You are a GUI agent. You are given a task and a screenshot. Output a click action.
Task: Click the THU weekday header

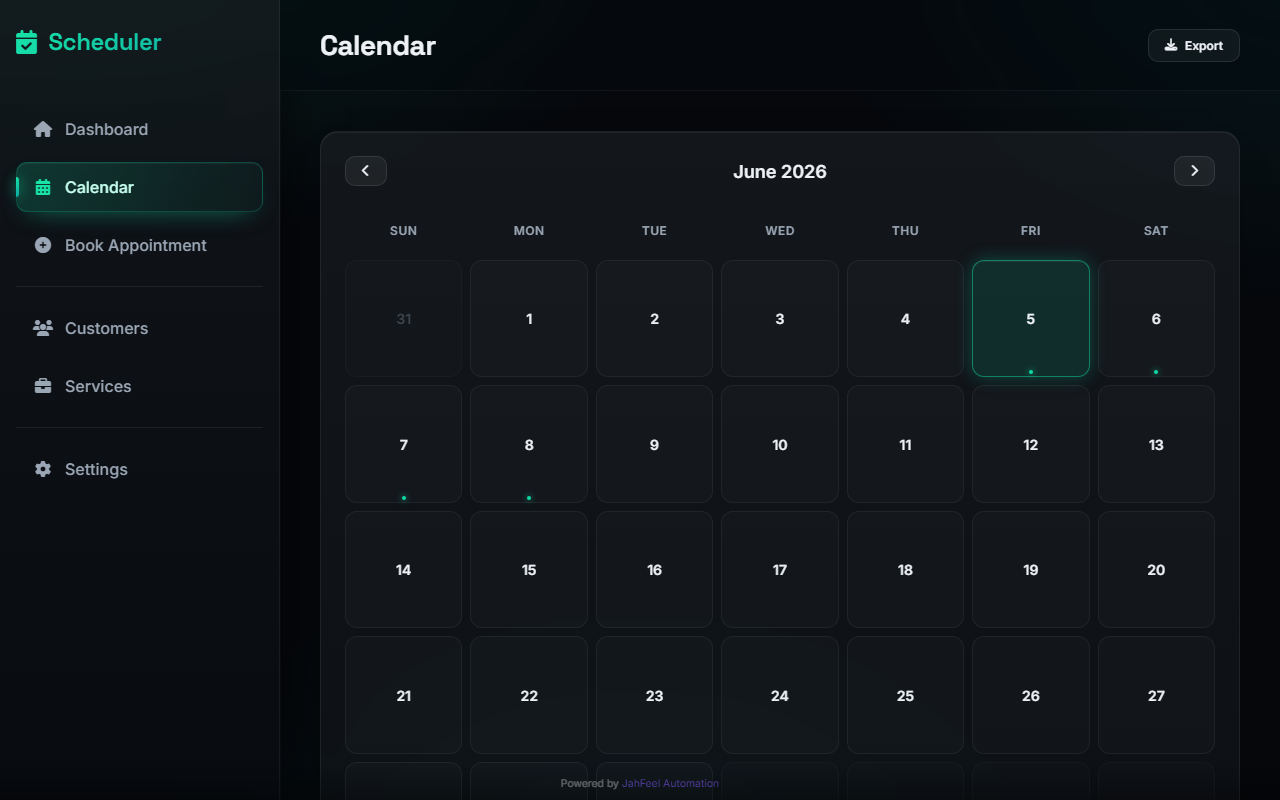pos(905,231)
